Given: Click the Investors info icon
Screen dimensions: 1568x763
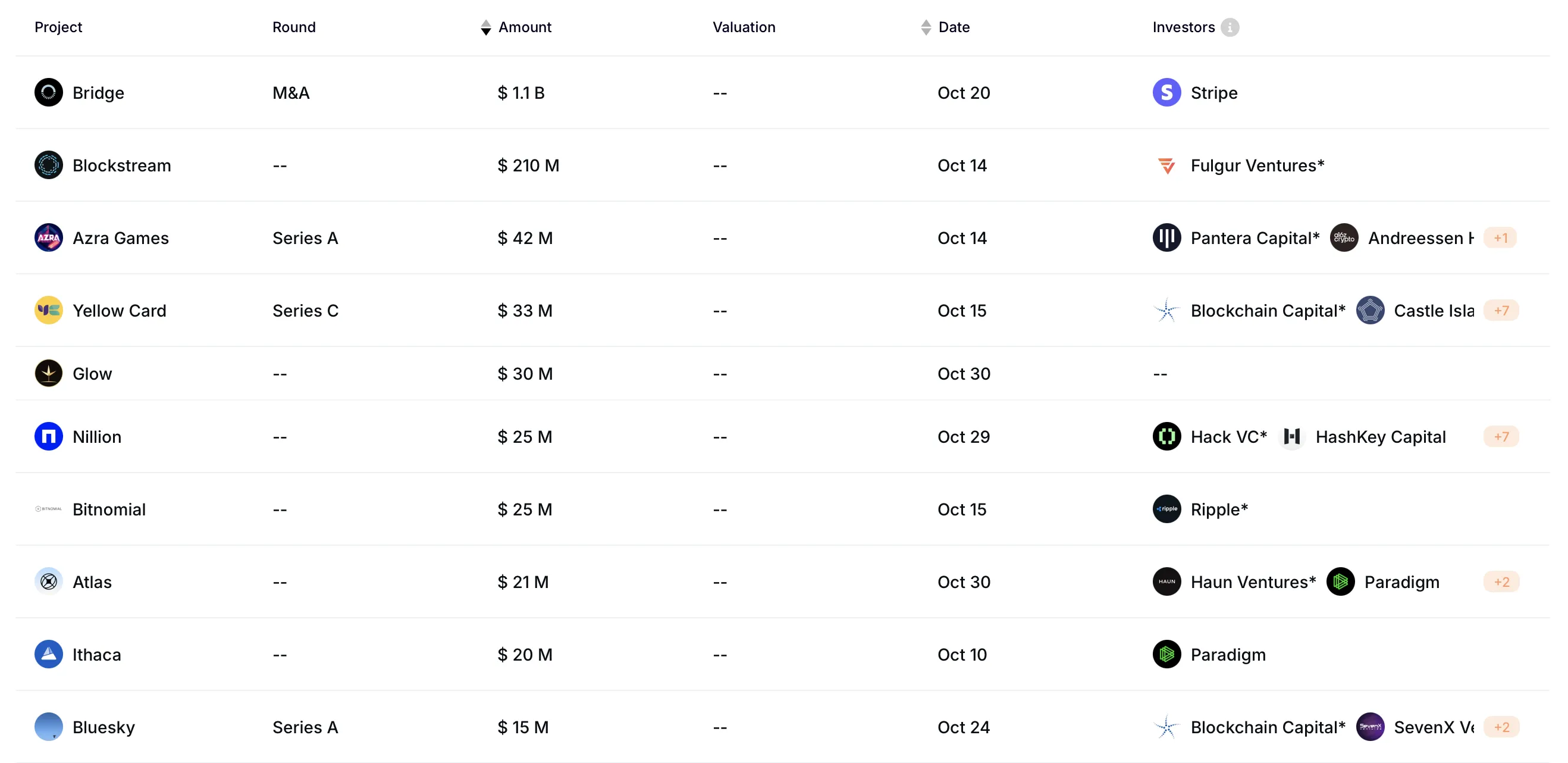Looking at the screenshot, I should point(1230,27).
